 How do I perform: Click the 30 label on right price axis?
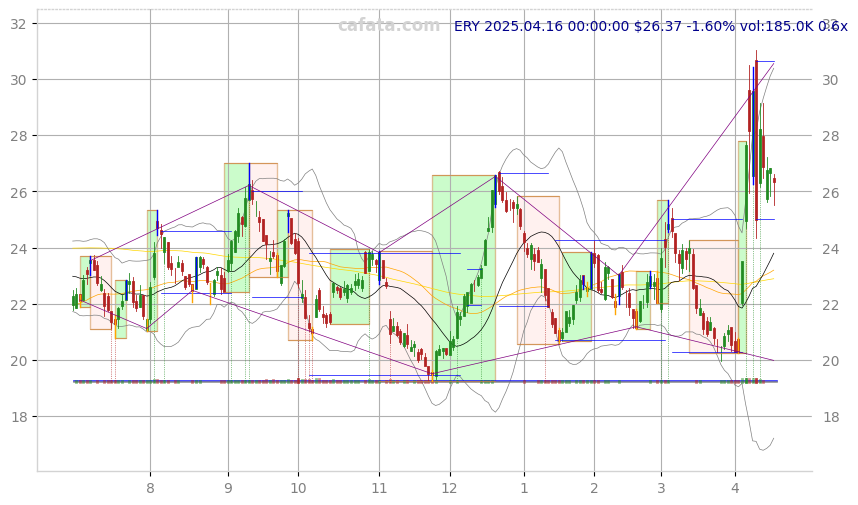[x=830, y=80]
